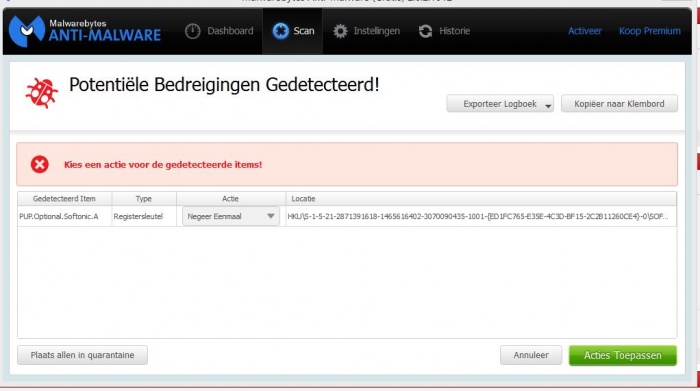Click Plaats allen in quarantaine button
The width and height of the screenshot is (700, 391).
pyautogui.click(x=83, y=355)
